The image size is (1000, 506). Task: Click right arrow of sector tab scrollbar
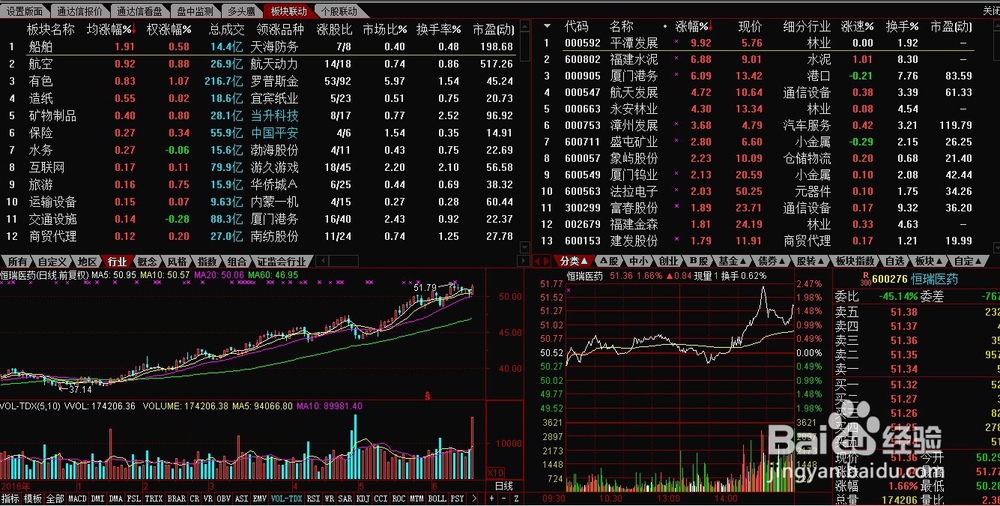coord(524,261)
